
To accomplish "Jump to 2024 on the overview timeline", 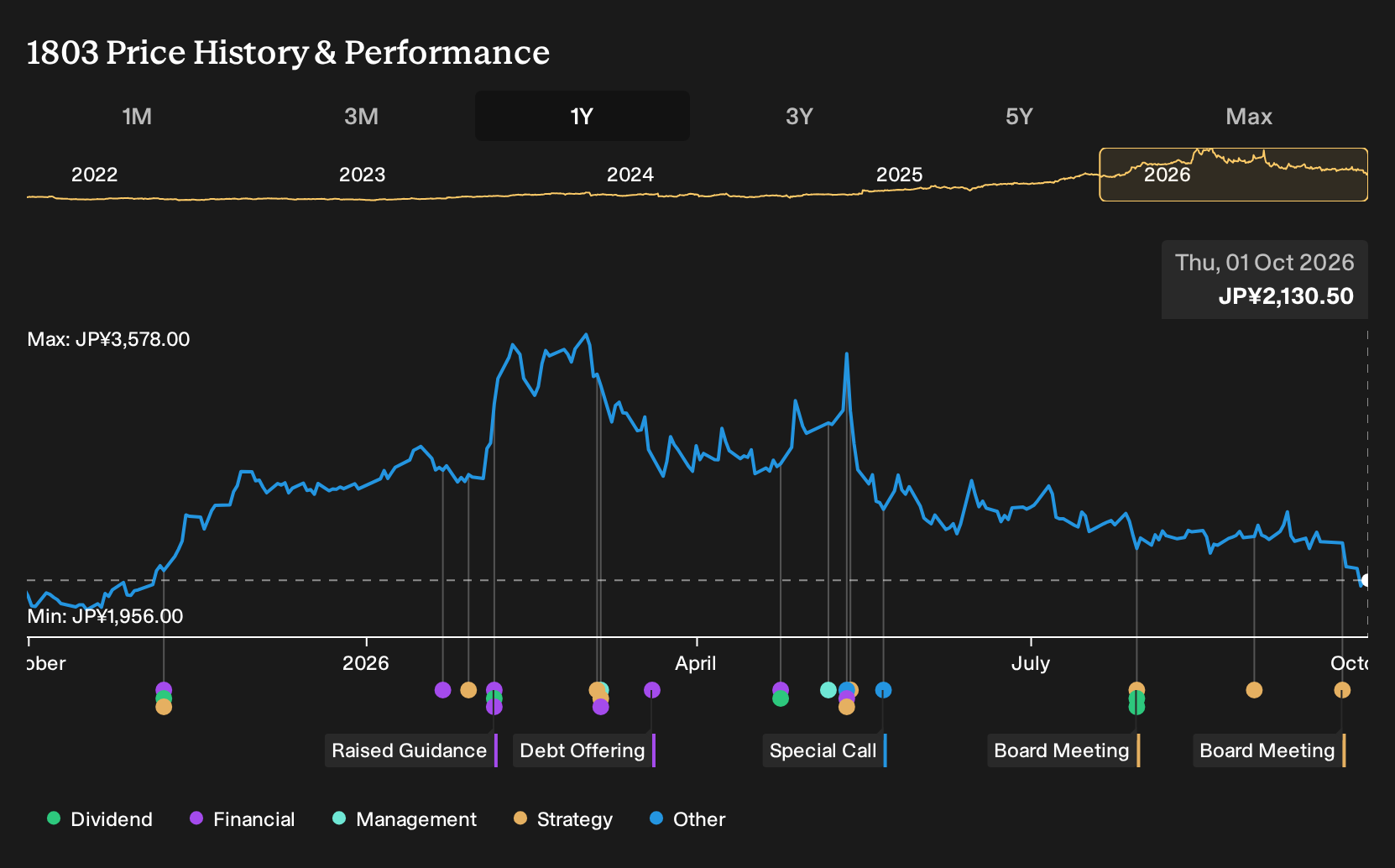I will pyautogui.click(x=630, y=175).
